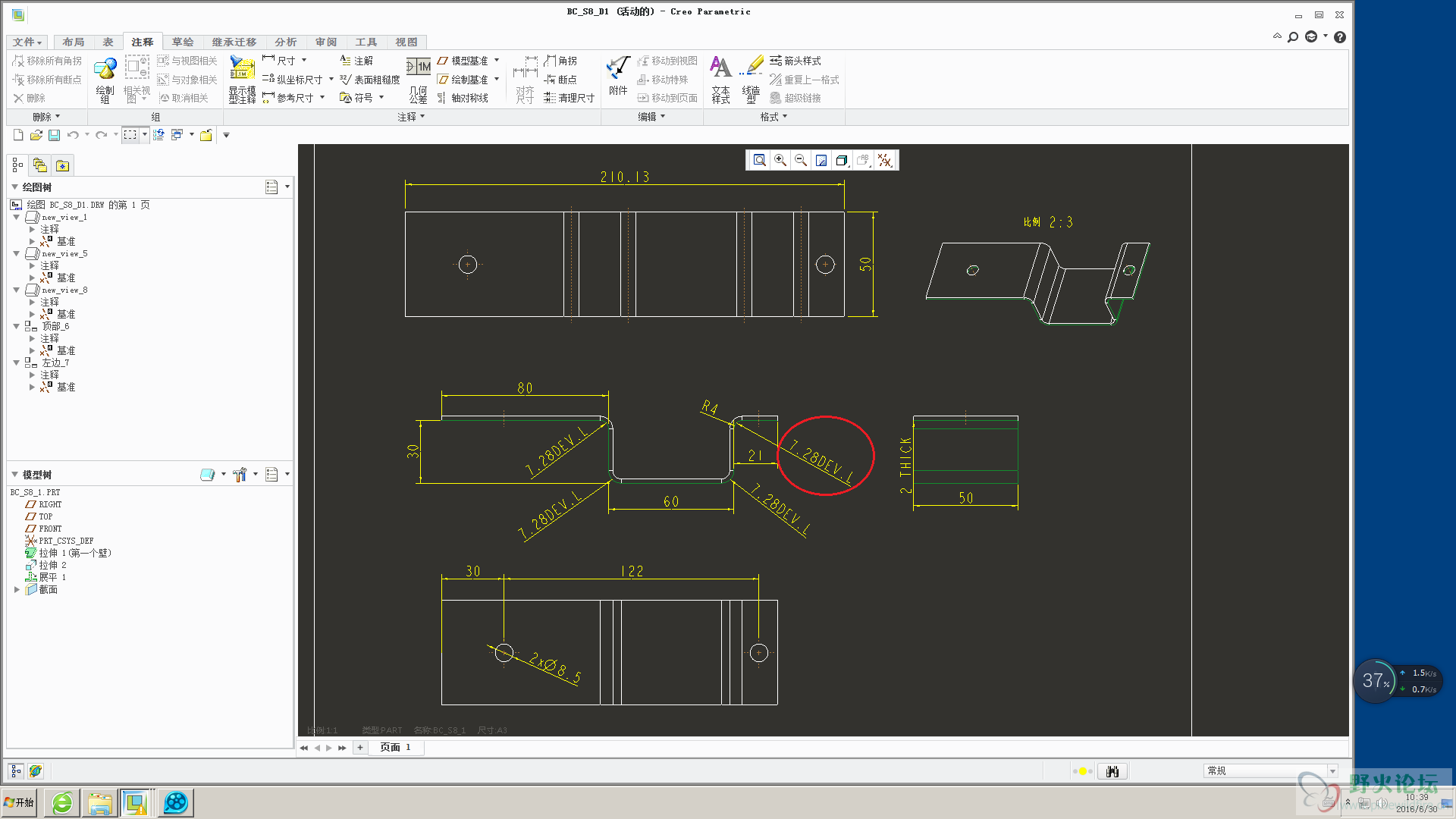Click the New file icon in quick access toolbar

(18, 135)
